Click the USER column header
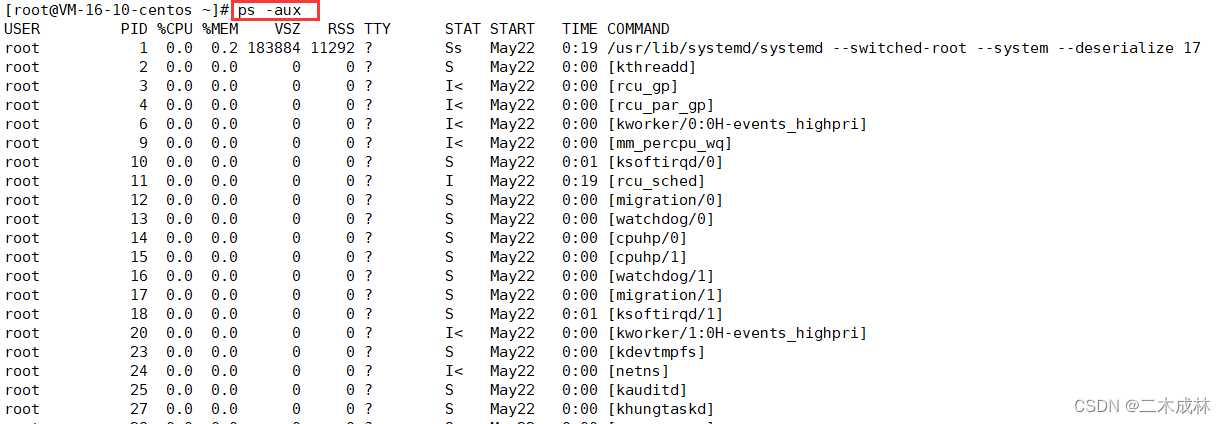The width and height of the screenshot is (1226, 424). pyautogui.click(x=22, y=29)
